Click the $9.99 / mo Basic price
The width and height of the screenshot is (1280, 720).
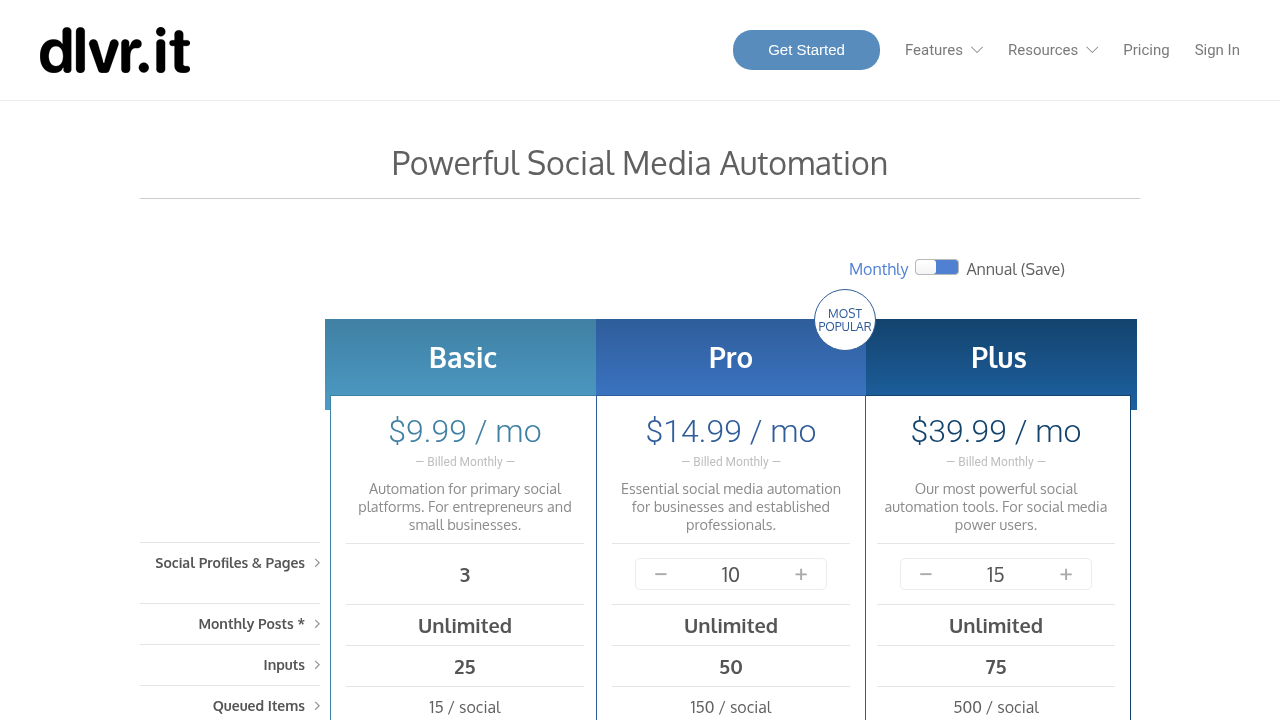pos(465,431)
